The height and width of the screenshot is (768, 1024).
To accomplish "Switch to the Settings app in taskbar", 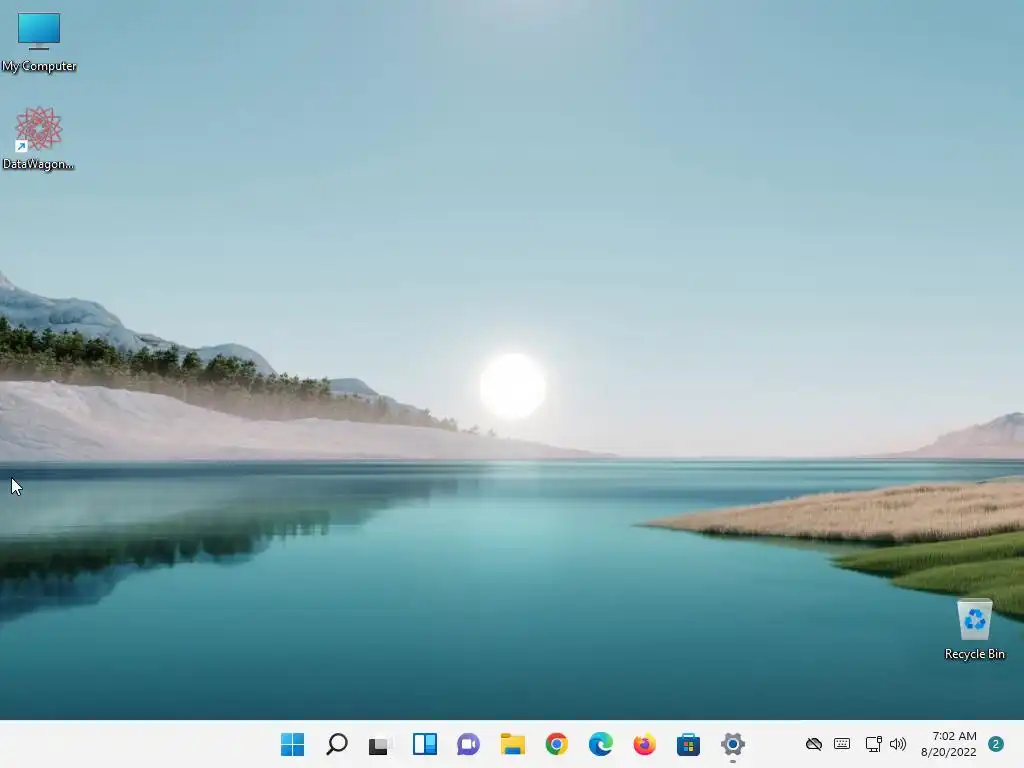I will tap(733, 744).
